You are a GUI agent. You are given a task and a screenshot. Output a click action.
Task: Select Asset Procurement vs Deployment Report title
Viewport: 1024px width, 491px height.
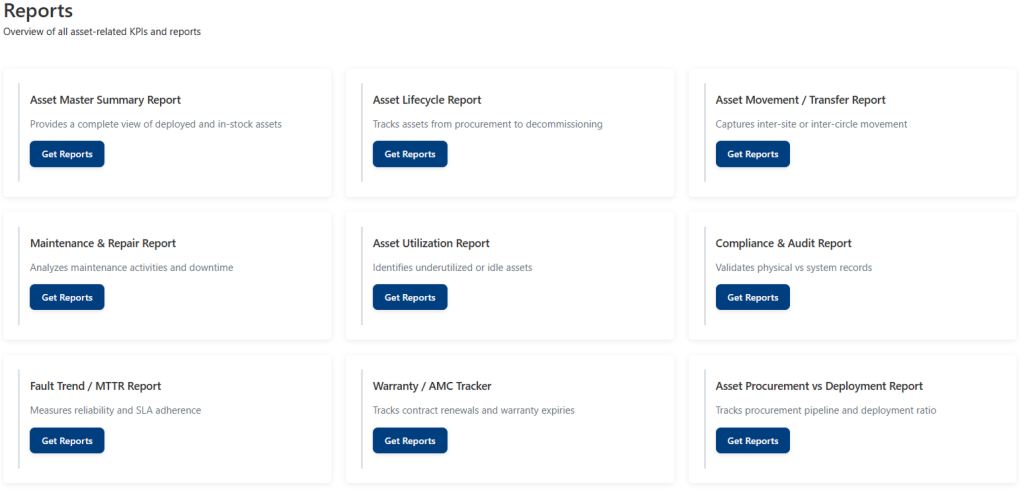coord(819,386)
